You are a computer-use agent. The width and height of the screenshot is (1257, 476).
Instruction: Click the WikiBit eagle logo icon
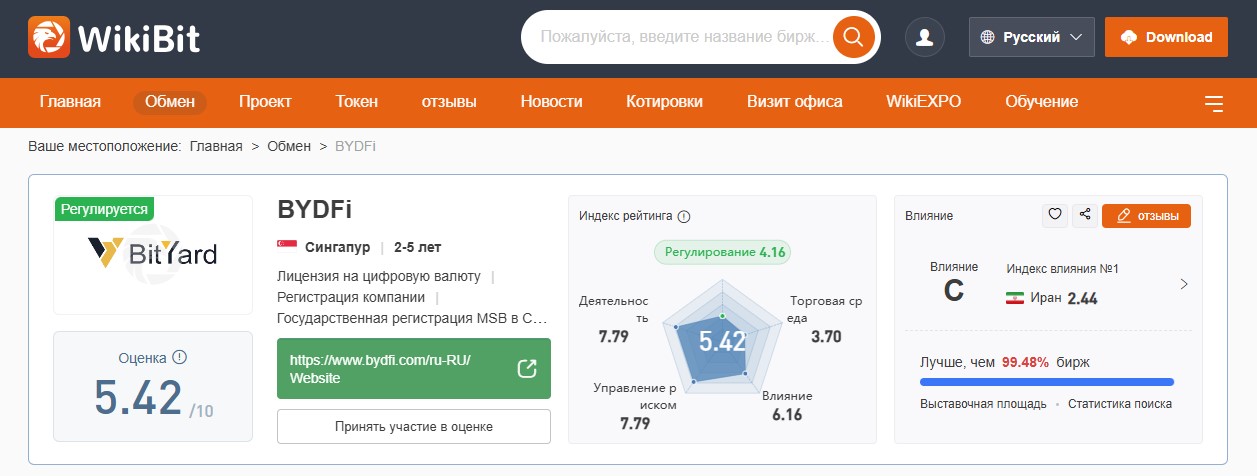pos(49,37)
